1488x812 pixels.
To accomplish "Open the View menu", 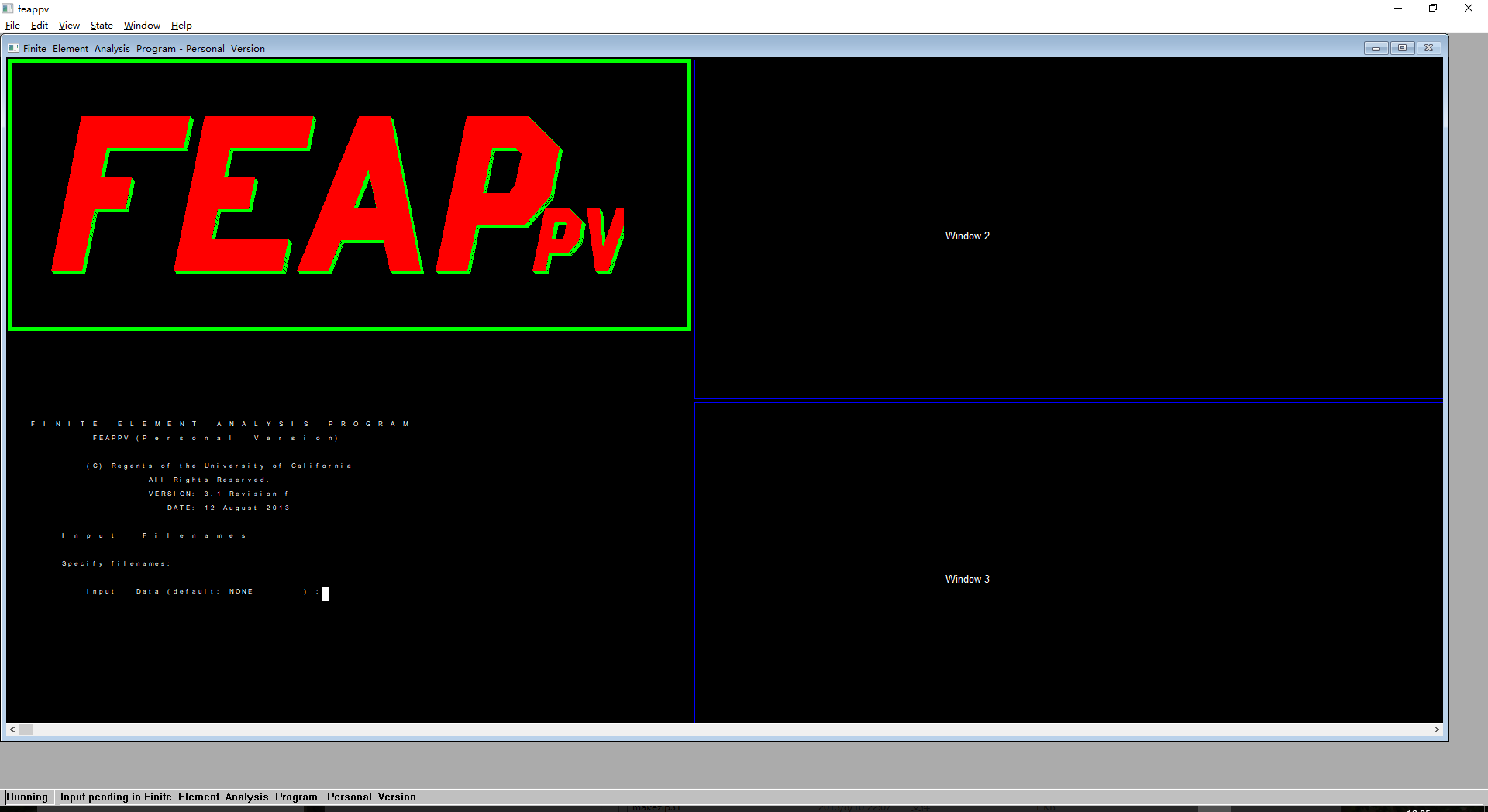I will tap(69, 26).
